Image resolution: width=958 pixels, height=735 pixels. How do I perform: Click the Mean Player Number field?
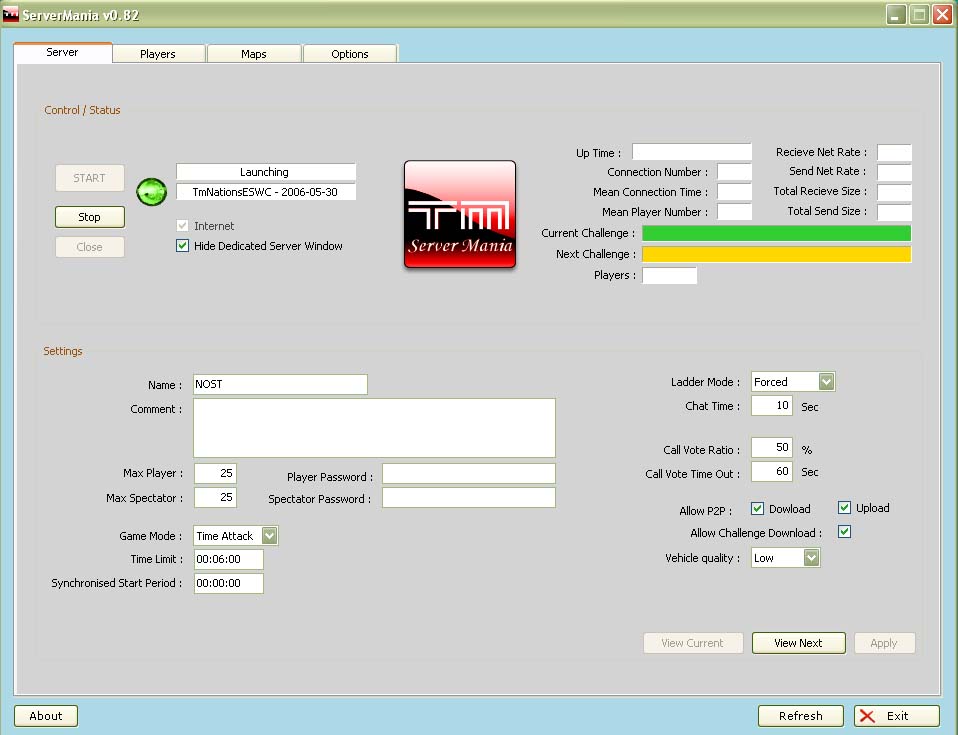pyautogui.click(x=734, y=211)
